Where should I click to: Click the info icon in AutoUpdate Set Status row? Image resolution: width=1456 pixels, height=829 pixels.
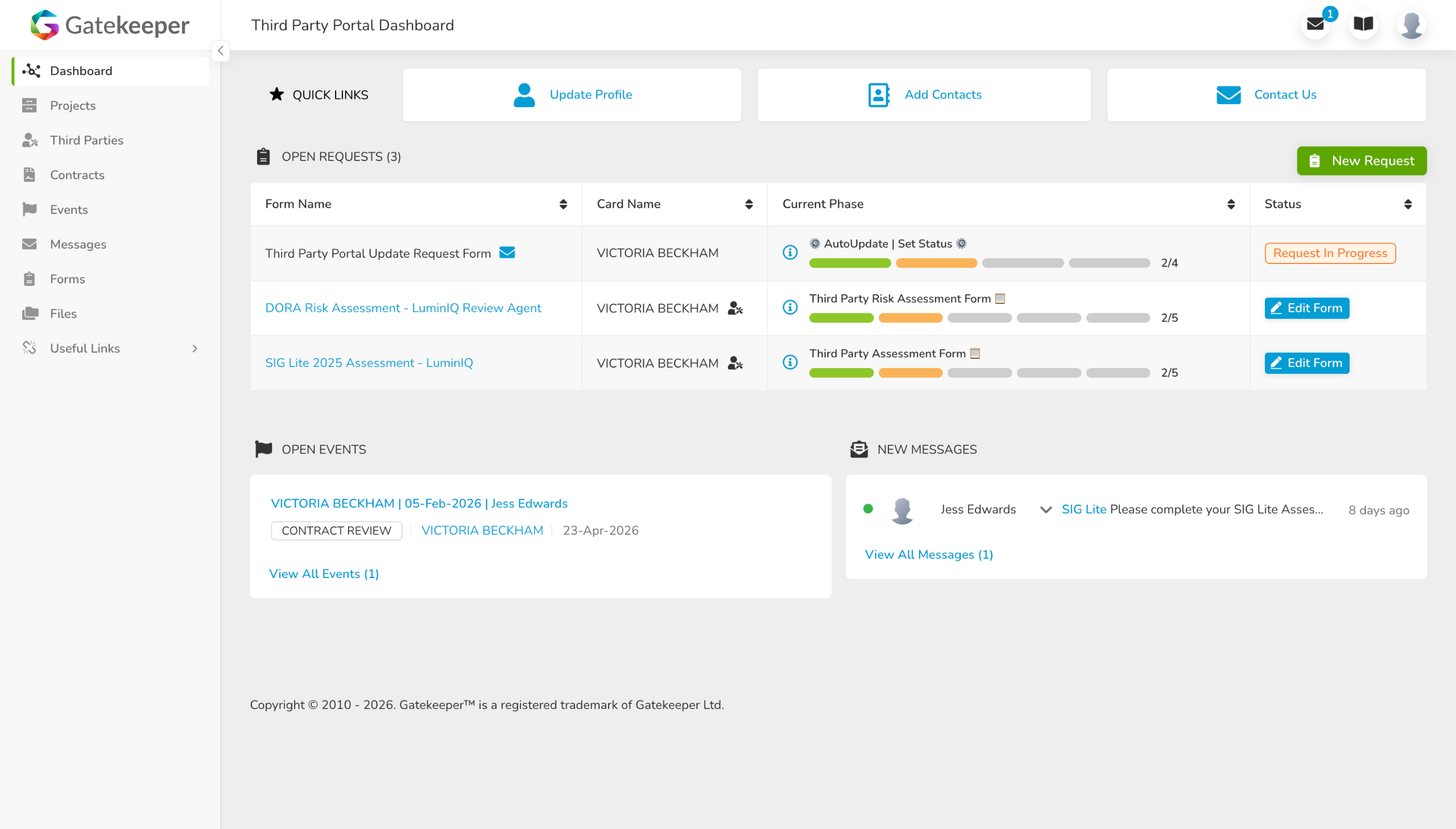coord(790,252)
